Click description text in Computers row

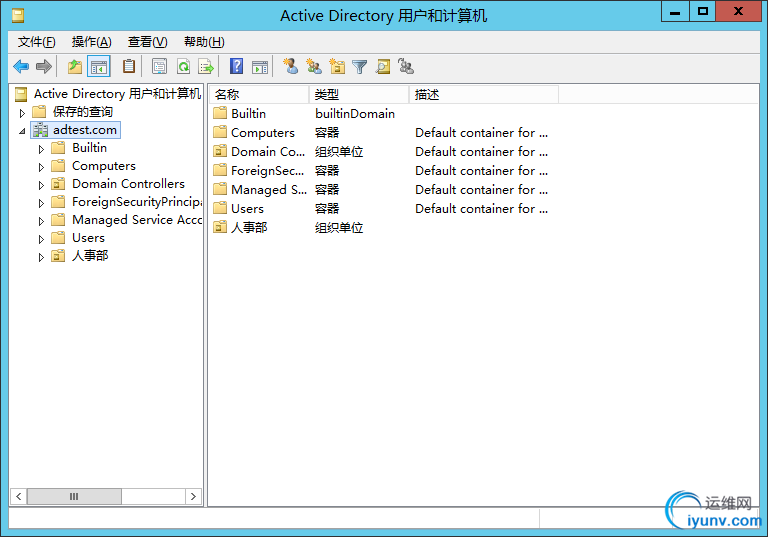481,133
